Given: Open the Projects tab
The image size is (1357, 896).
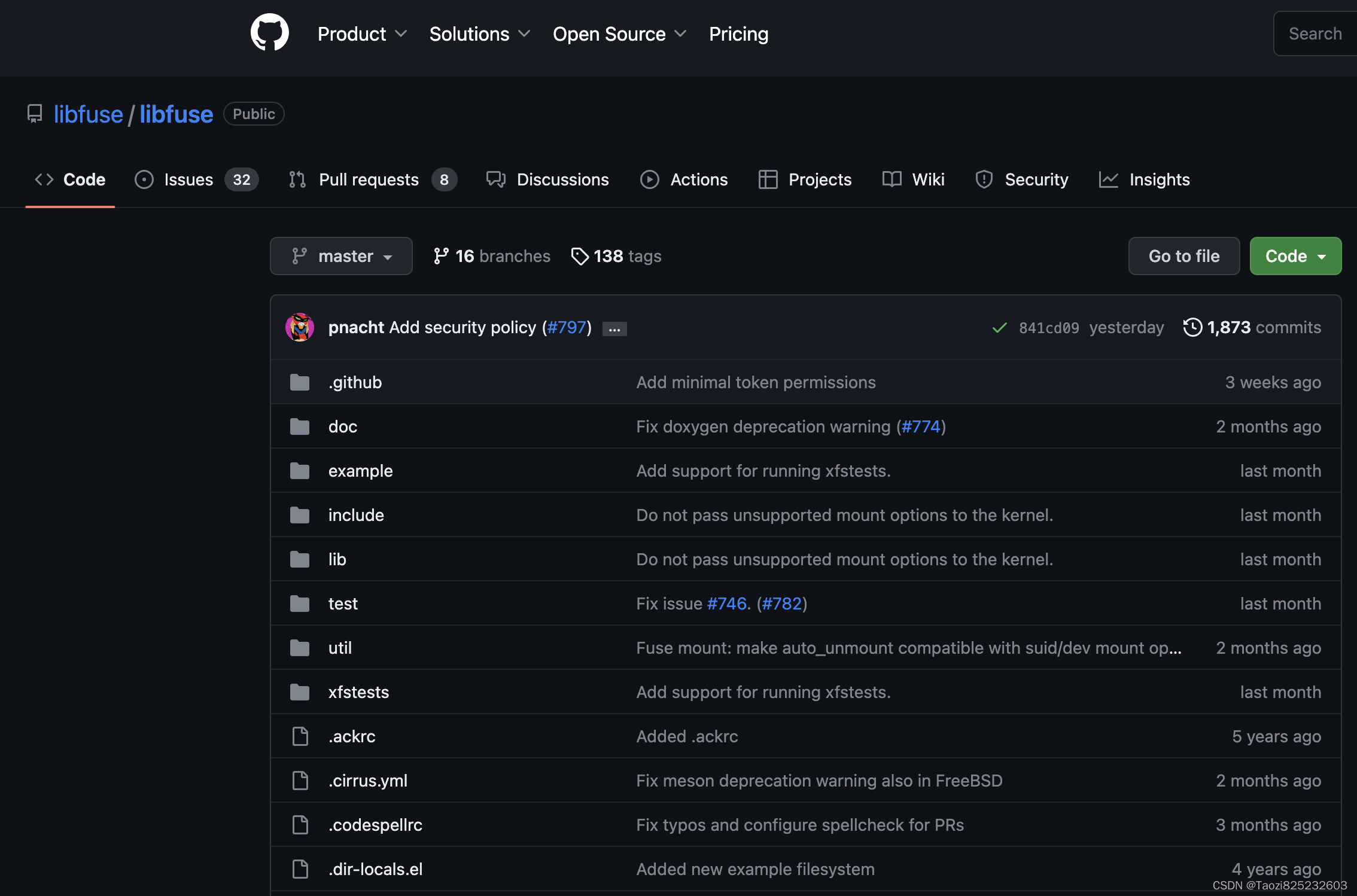Looking at the screenshot, I should [x=805, y=179].
